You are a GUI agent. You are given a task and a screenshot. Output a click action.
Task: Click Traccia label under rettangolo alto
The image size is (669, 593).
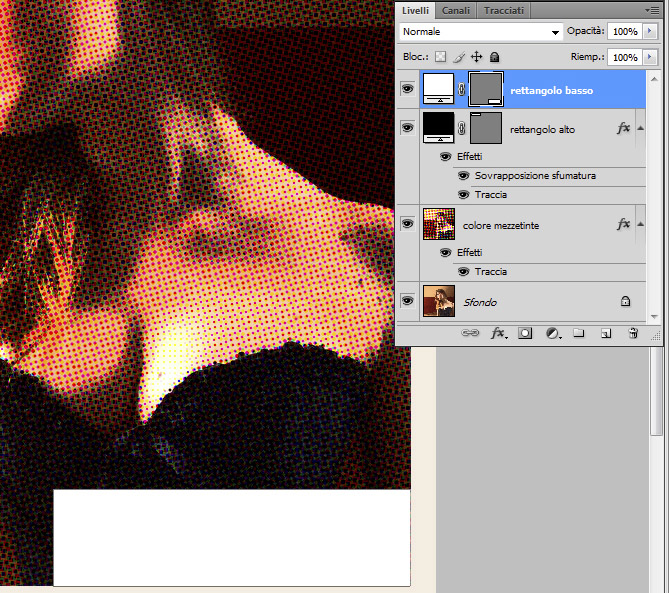491,195
